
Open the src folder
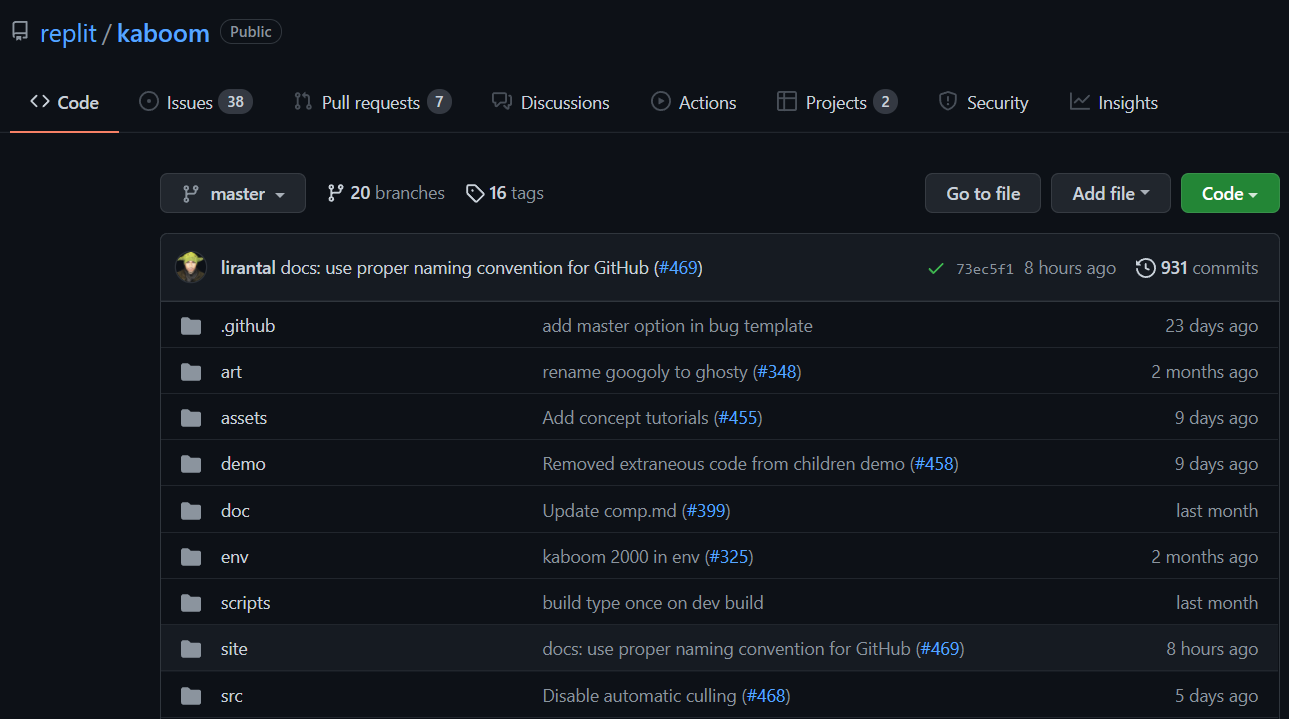pyautogui.click(x=232, y=696)
